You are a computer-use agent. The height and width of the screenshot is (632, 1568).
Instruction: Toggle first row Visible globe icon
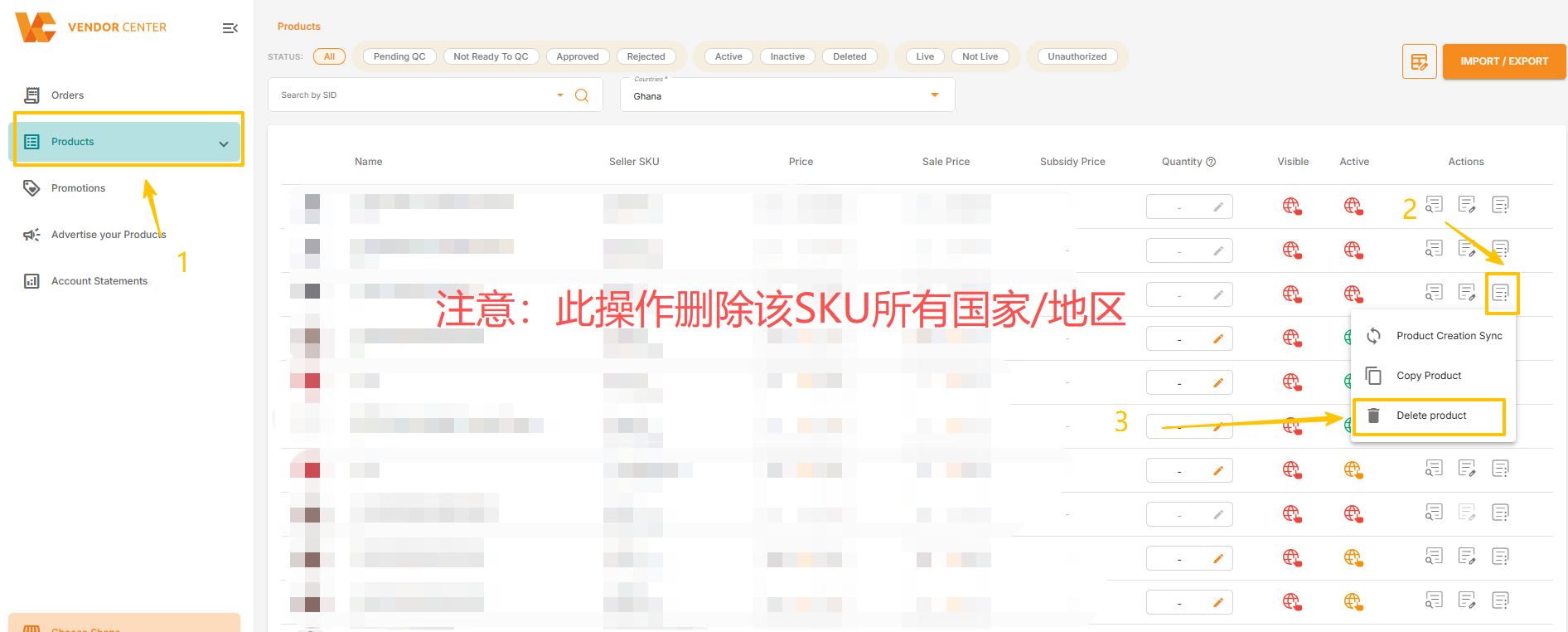(x=1291, y=206)
